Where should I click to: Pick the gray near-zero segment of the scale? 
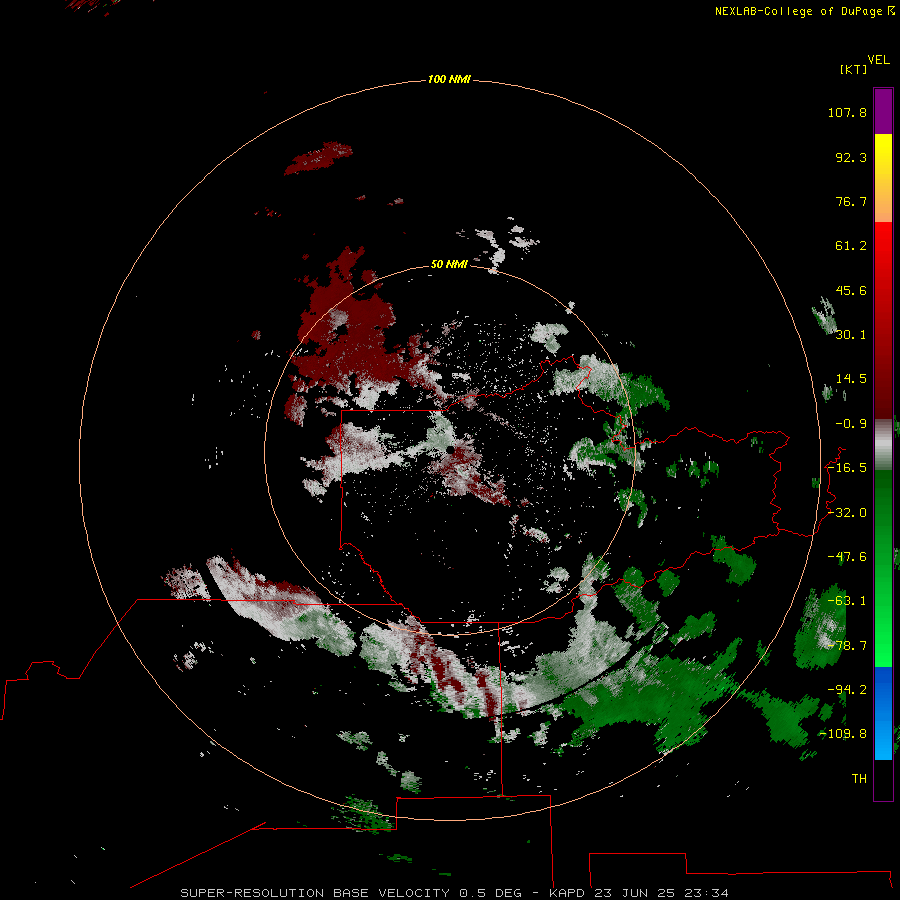coord(883,444)
